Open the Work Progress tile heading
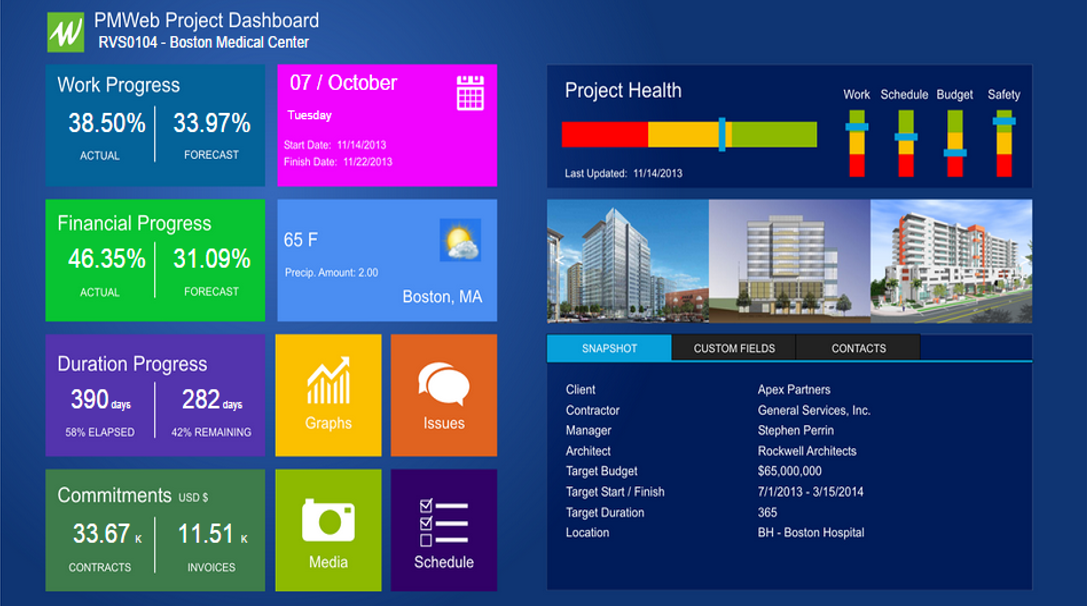The height and width of the screenshot is (606, 1087). point(119,85)
